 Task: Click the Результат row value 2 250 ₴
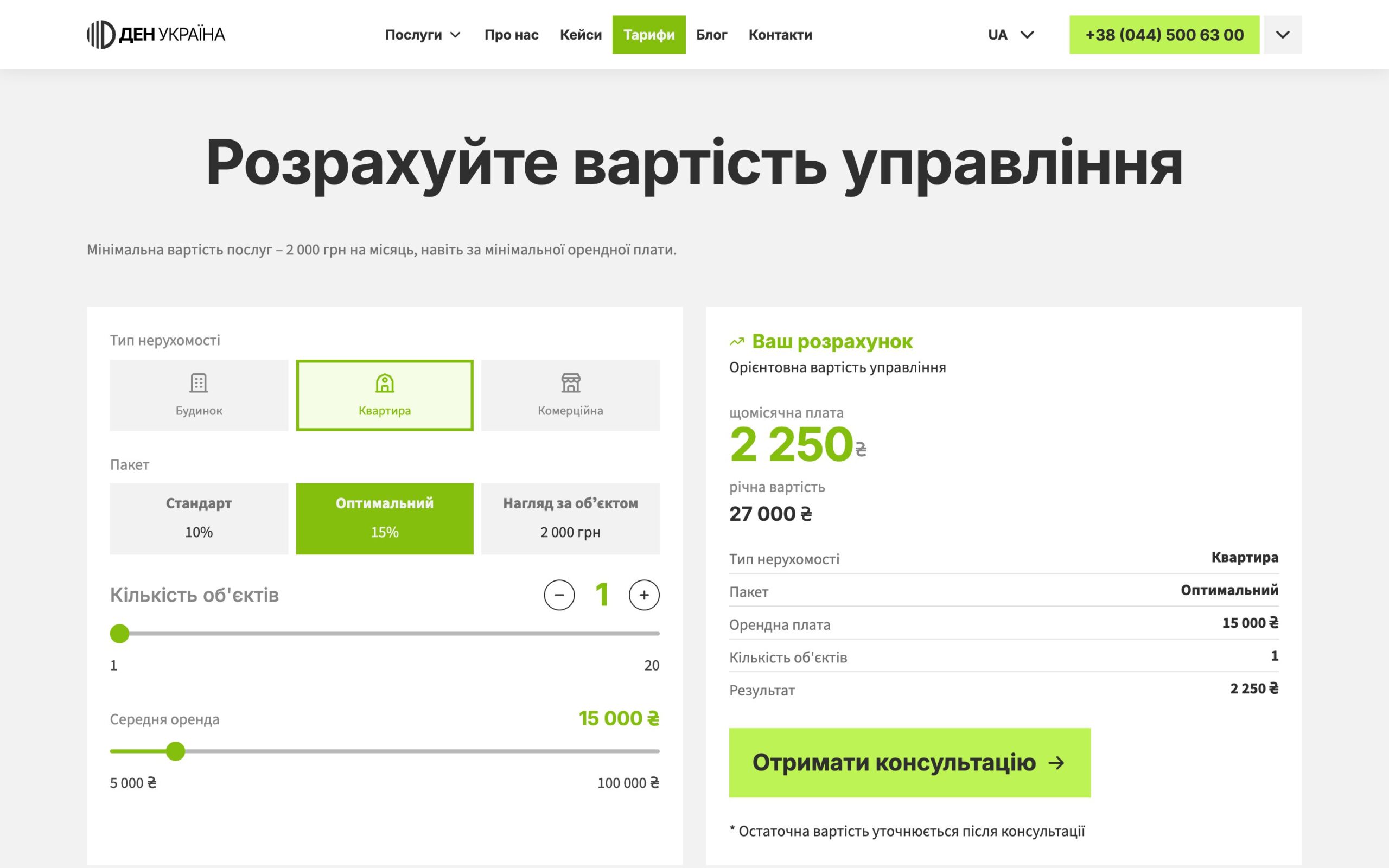pyautogui.click(x=1254, y=688)
